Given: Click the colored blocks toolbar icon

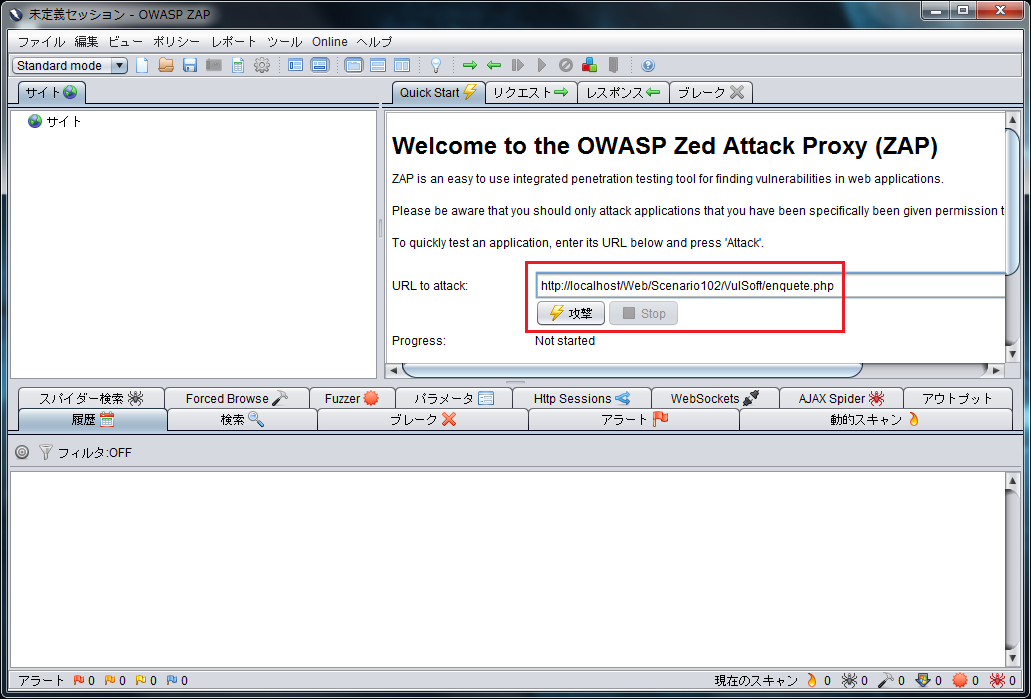Looking at the screenshot, I should 590,65.
